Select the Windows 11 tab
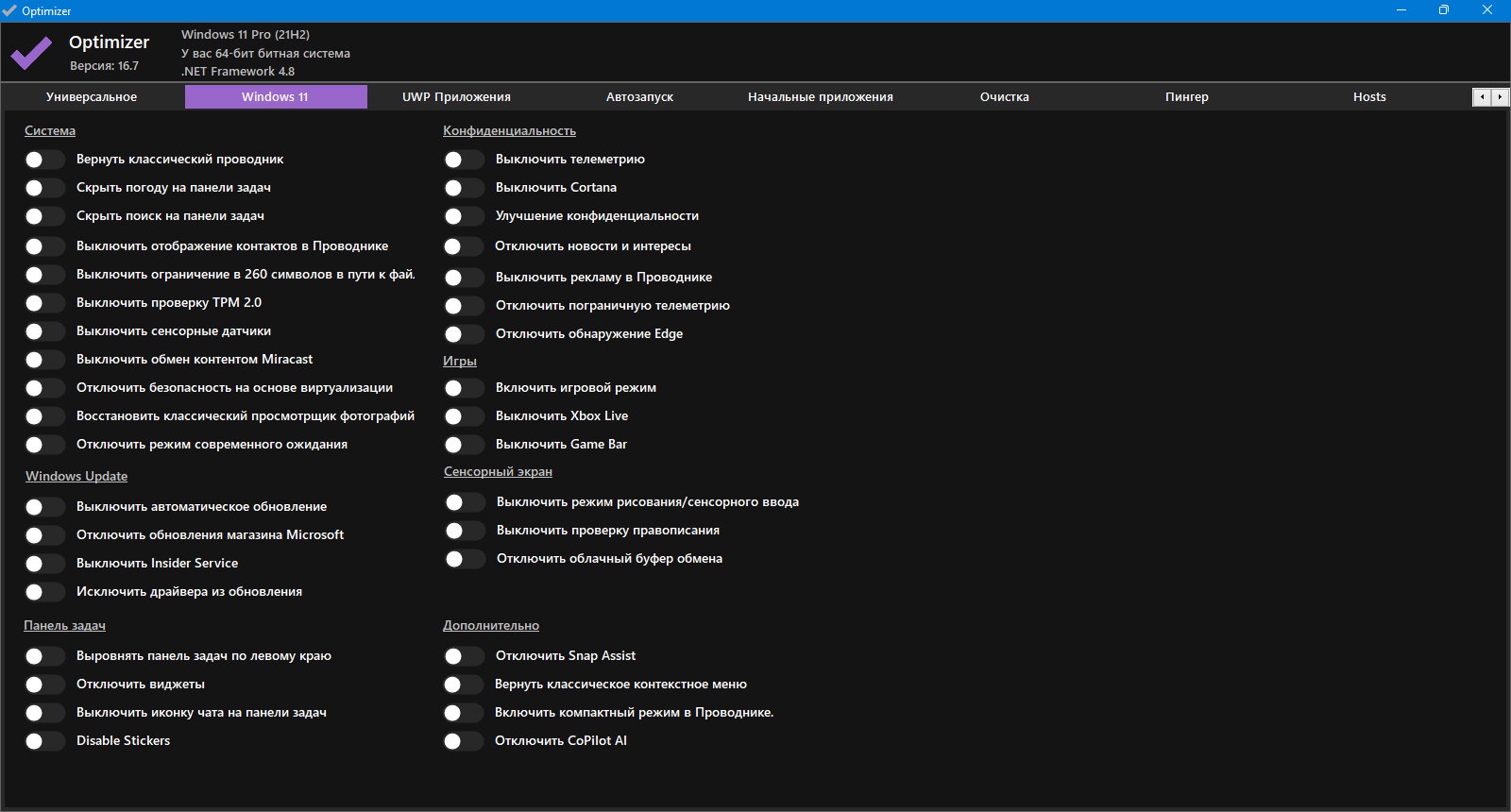The image size is (1511, 812). pos(275,97)
